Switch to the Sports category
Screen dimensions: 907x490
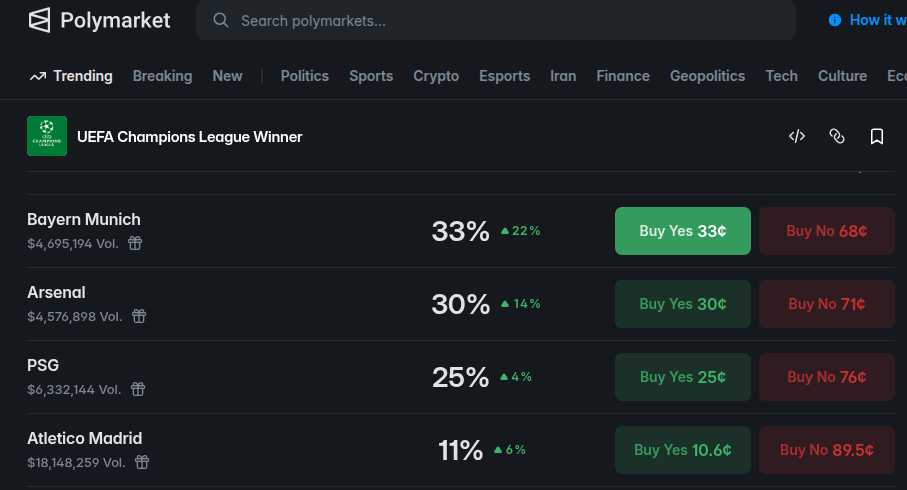(371, 76)
